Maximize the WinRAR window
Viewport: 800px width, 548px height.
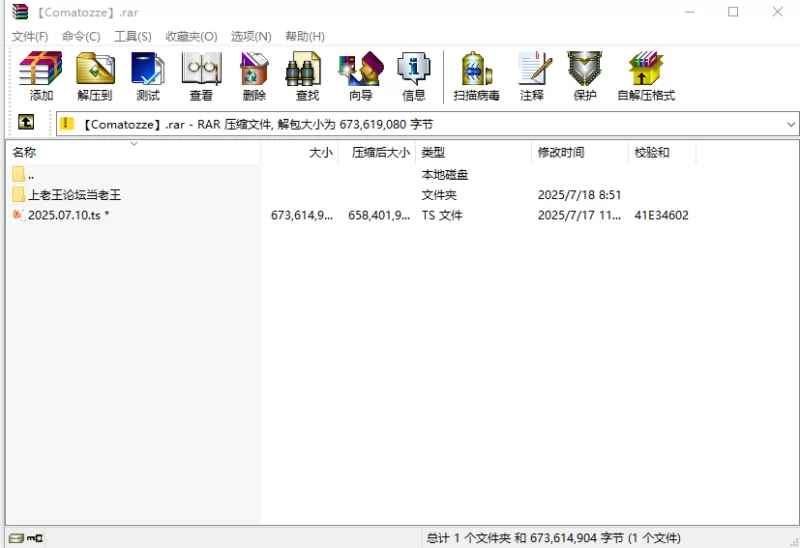coord(733,12)
